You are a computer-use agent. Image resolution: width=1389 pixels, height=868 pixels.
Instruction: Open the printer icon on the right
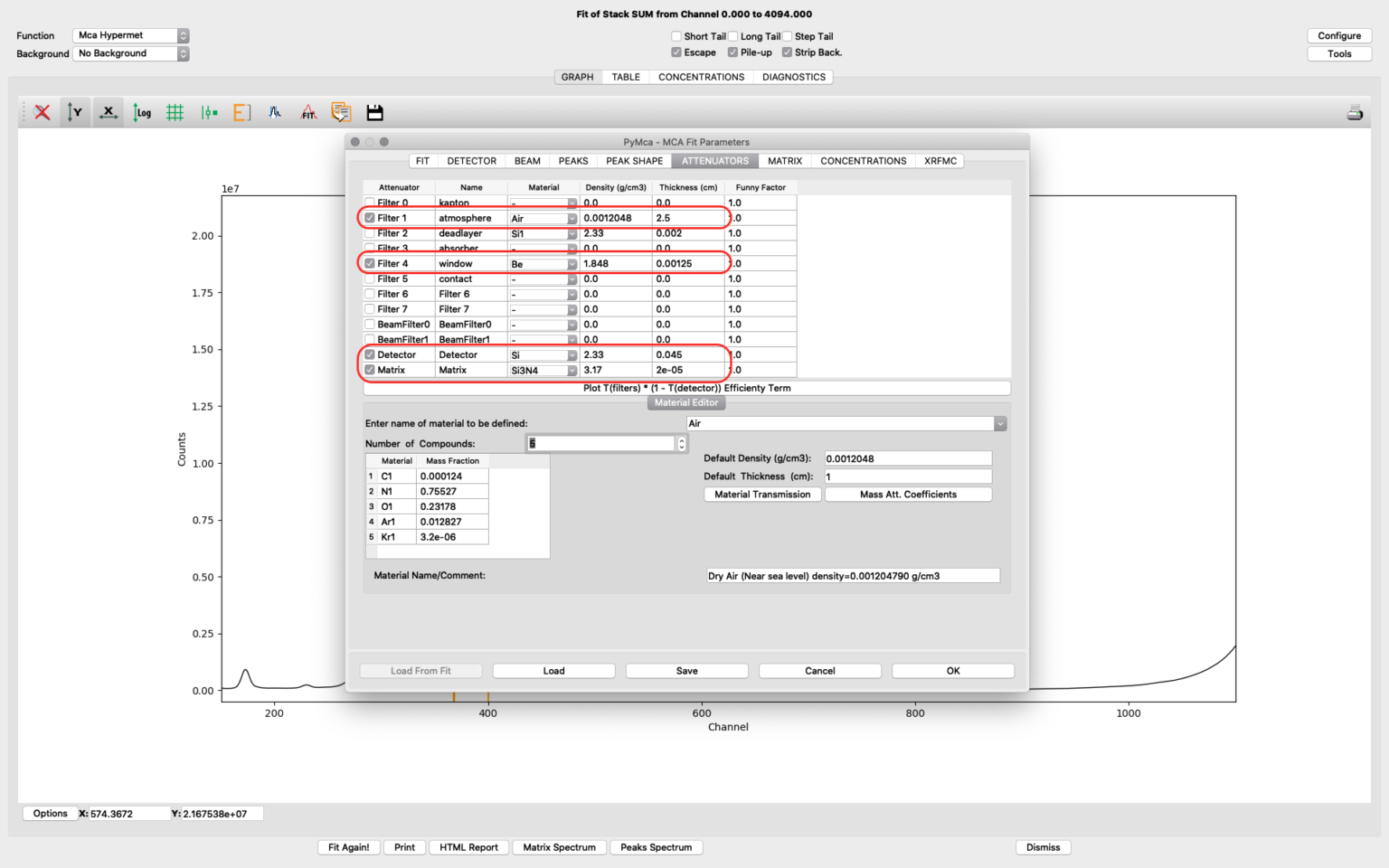[x=1354, y=112]
